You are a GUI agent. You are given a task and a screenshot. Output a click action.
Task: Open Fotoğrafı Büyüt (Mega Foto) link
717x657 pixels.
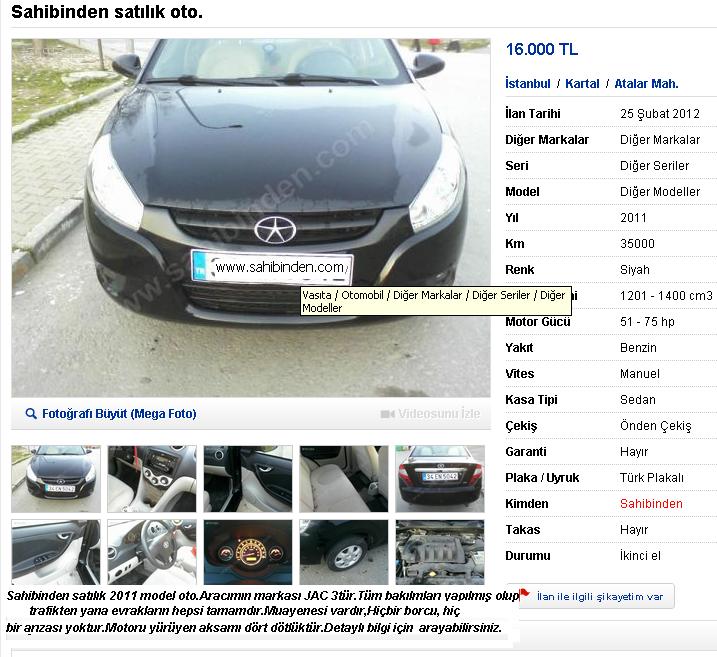119,414
